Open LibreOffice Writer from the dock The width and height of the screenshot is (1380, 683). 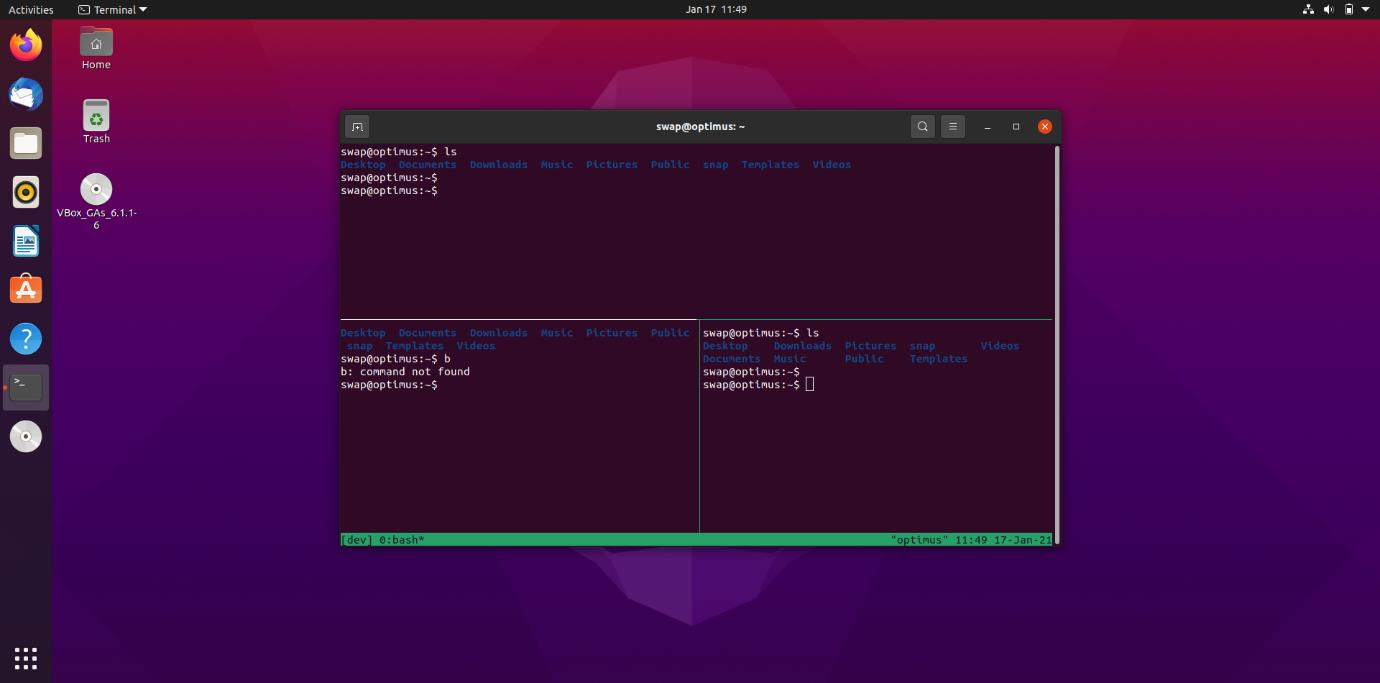pyautogui.click(x=26, y=241)
